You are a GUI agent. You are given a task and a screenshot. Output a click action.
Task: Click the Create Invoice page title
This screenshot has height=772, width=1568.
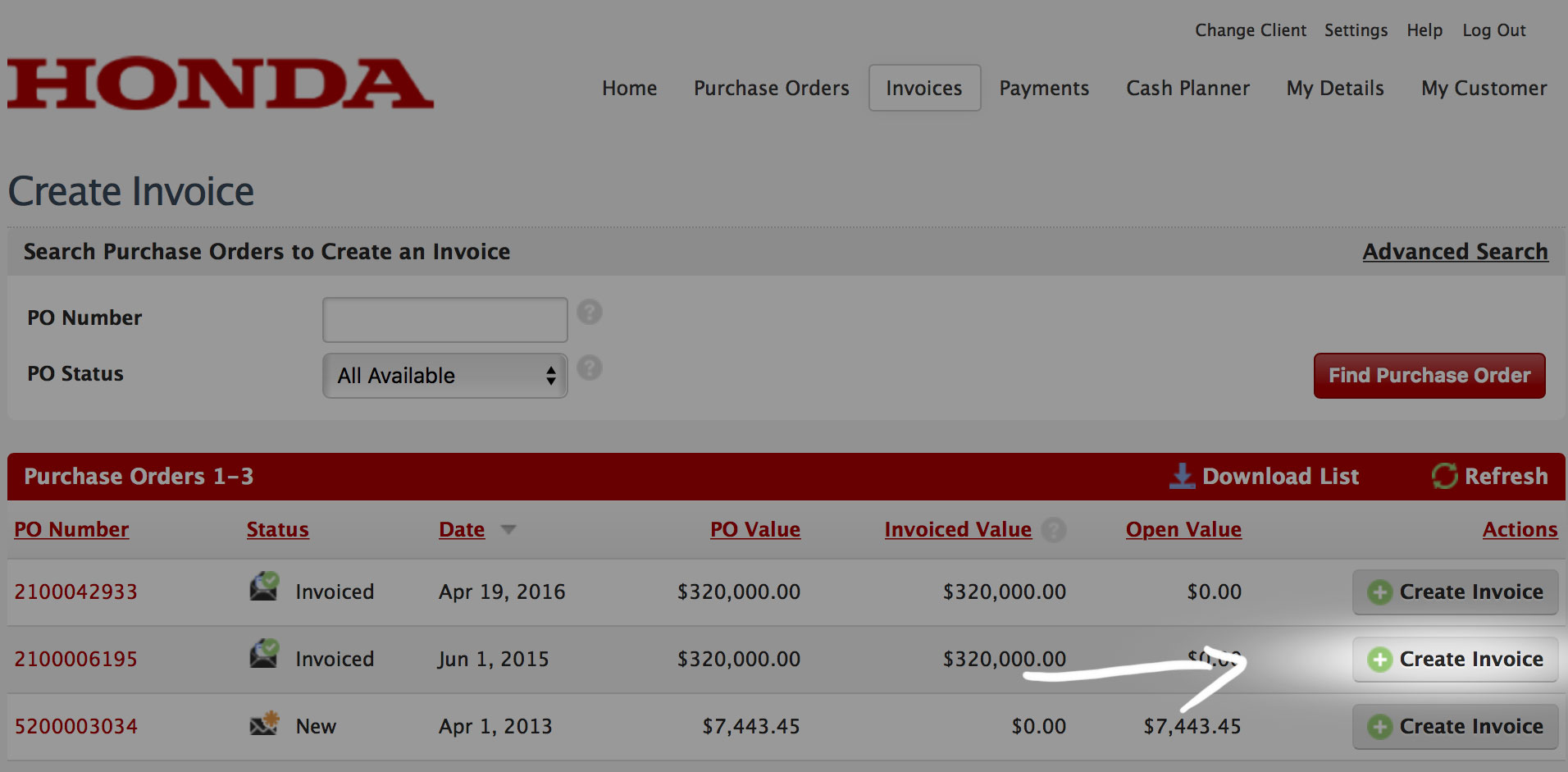tap(131, 191)
